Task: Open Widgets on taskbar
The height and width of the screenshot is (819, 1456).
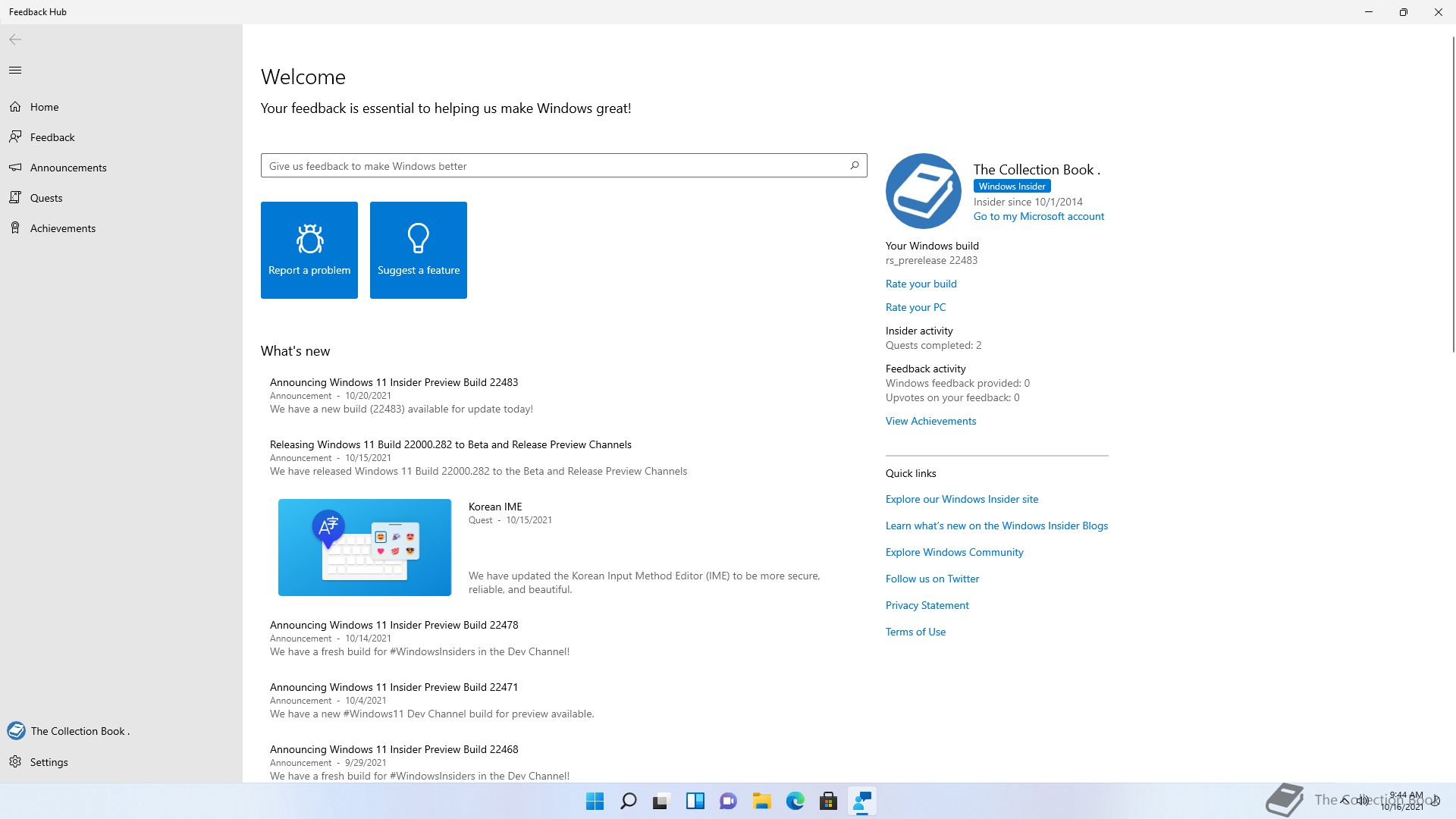Action: 695,801
